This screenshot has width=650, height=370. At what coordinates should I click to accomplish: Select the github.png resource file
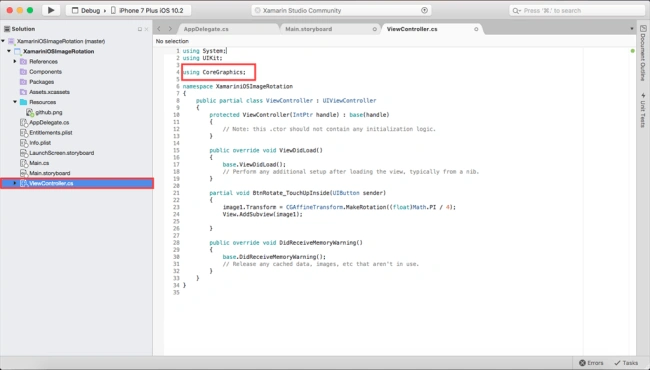point(49,112)
